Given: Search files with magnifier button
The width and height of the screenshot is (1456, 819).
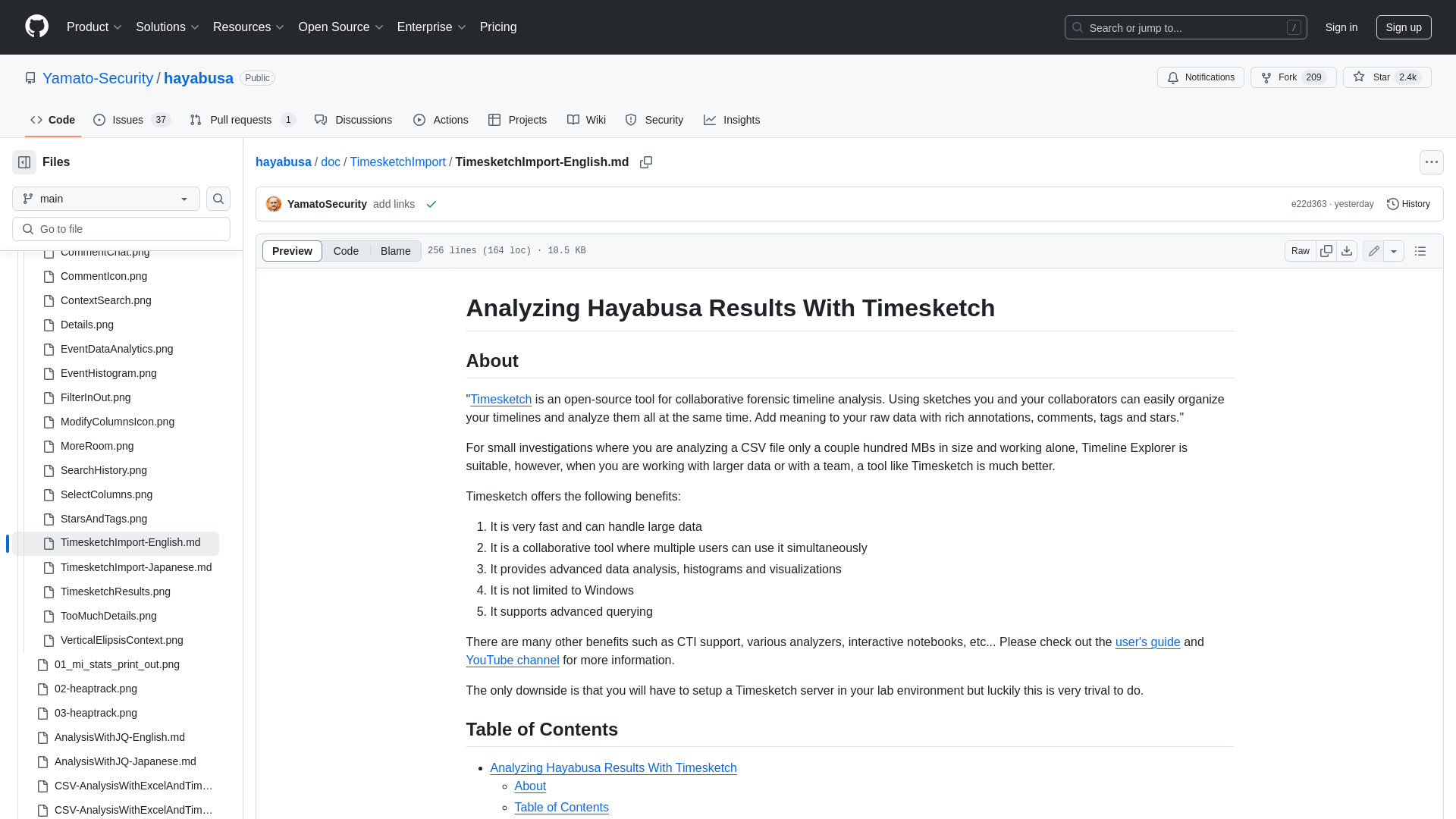Looking at the screenshot, I should coord(218,199).
